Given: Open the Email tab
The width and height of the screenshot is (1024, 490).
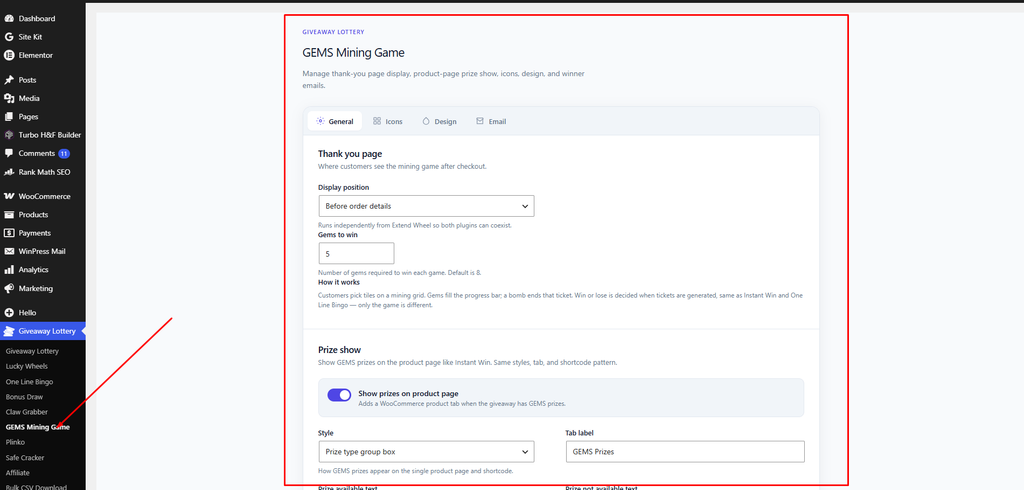Looking at the screenshot, I should tap(491, 122).
